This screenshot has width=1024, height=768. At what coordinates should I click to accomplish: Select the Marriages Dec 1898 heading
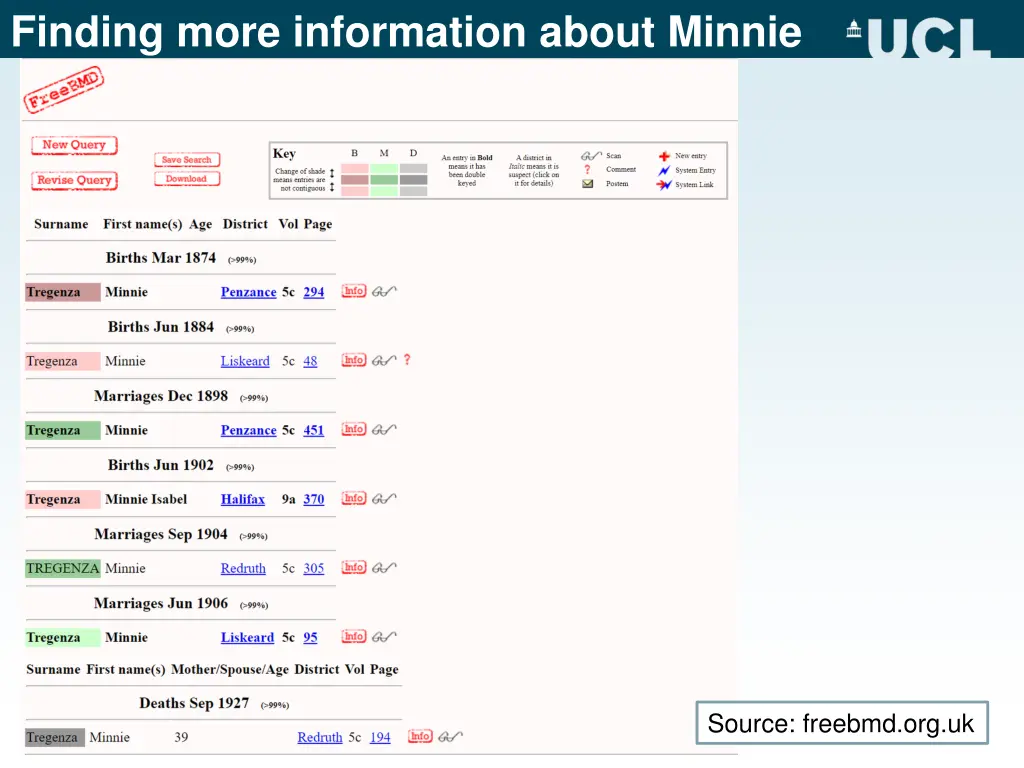[161, 396]
